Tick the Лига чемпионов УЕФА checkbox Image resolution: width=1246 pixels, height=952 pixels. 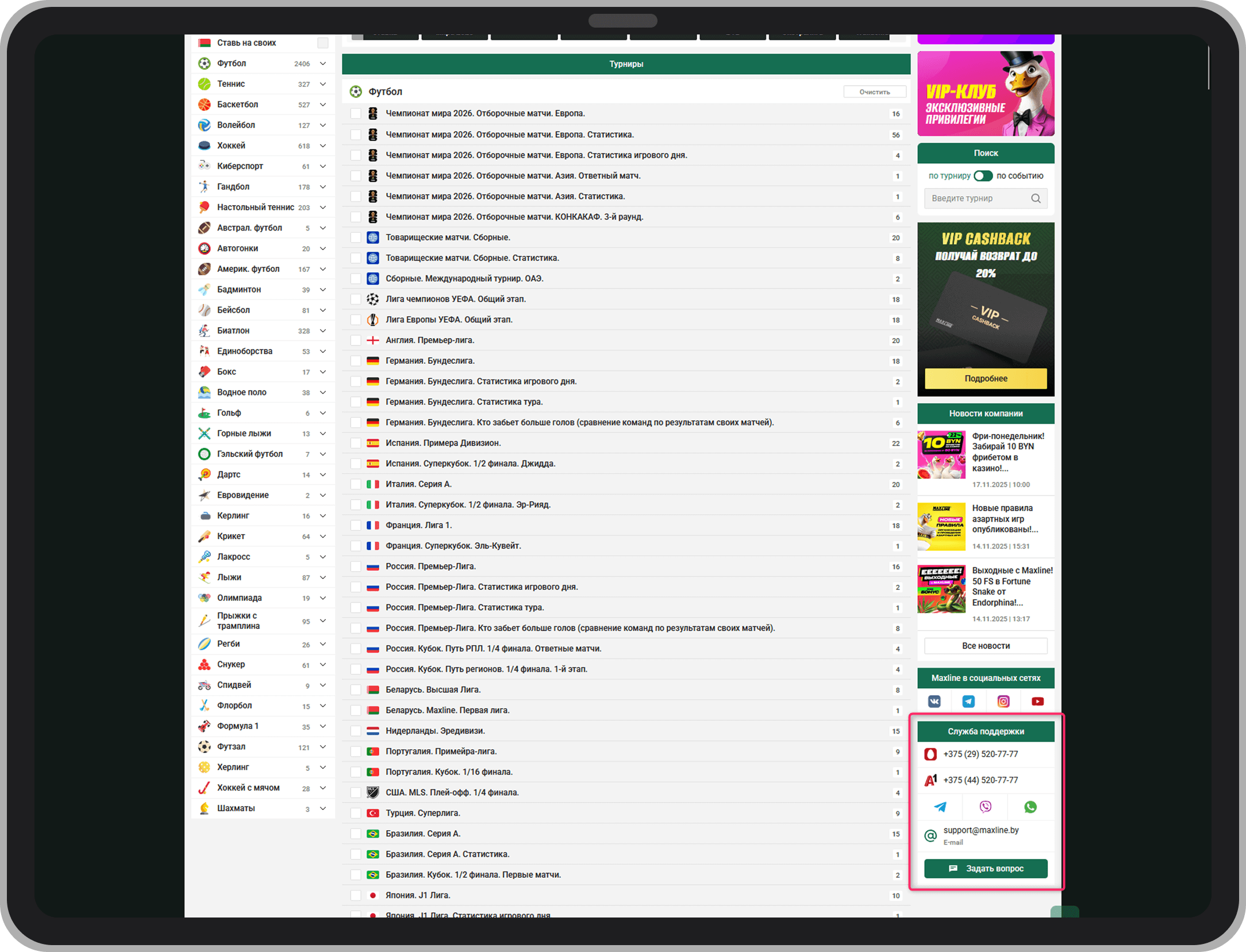click(356, 299)
